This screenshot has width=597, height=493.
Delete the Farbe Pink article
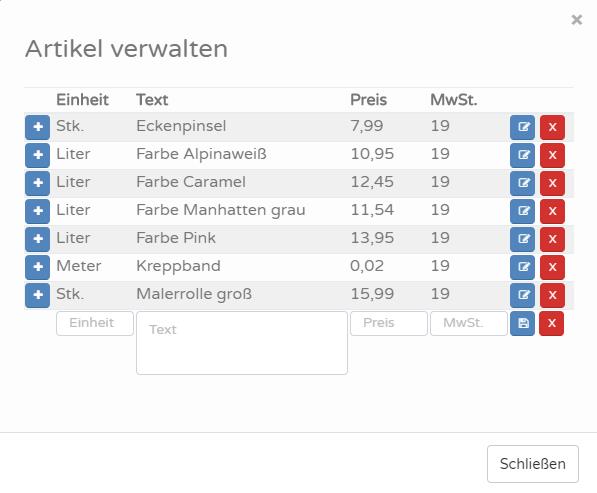pyautogui.click(x=552, y=239)
